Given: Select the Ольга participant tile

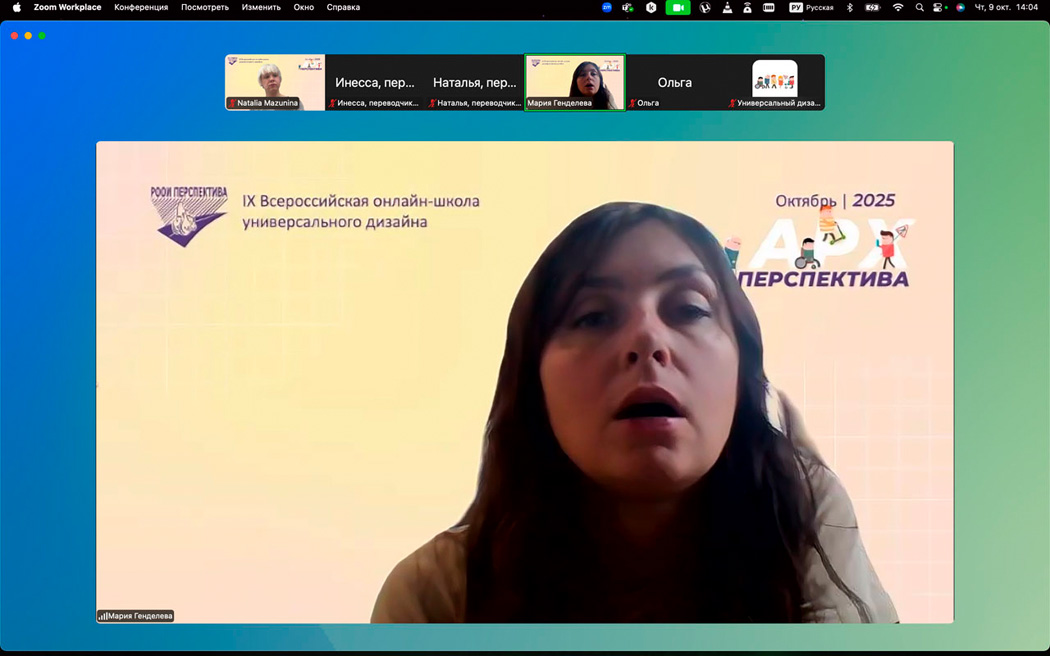Looking at the screenshot, I should [x=675, y=82].
